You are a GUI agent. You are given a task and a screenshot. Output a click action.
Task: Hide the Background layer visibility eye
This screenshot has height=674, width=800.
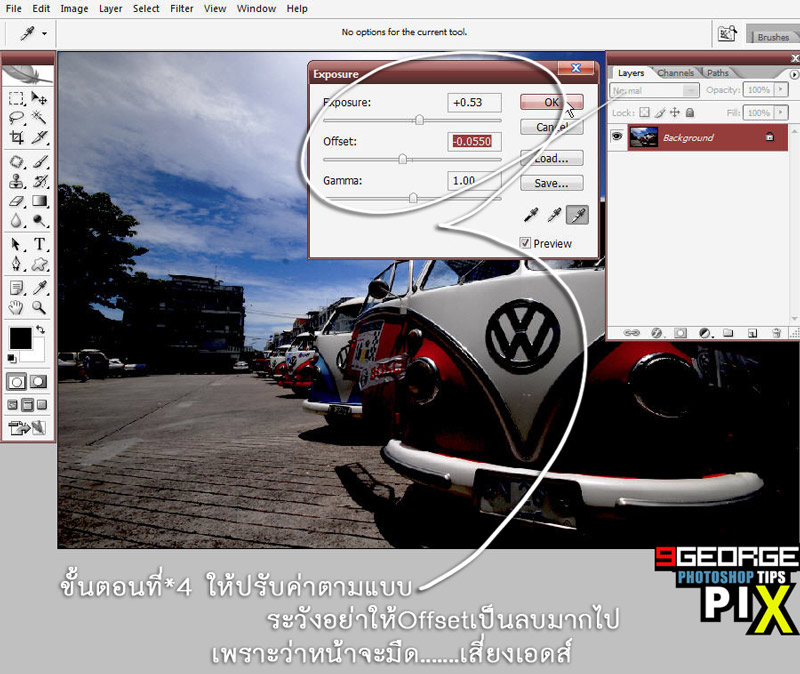click(617, 136)
